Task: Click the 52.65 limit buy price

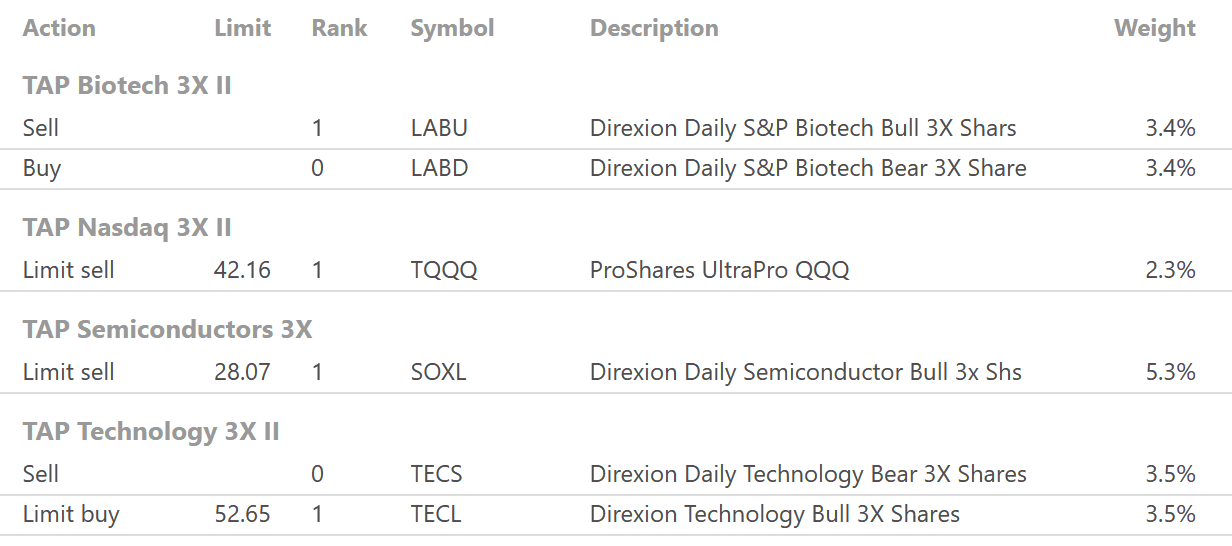Action: click(x=242, y=514)
